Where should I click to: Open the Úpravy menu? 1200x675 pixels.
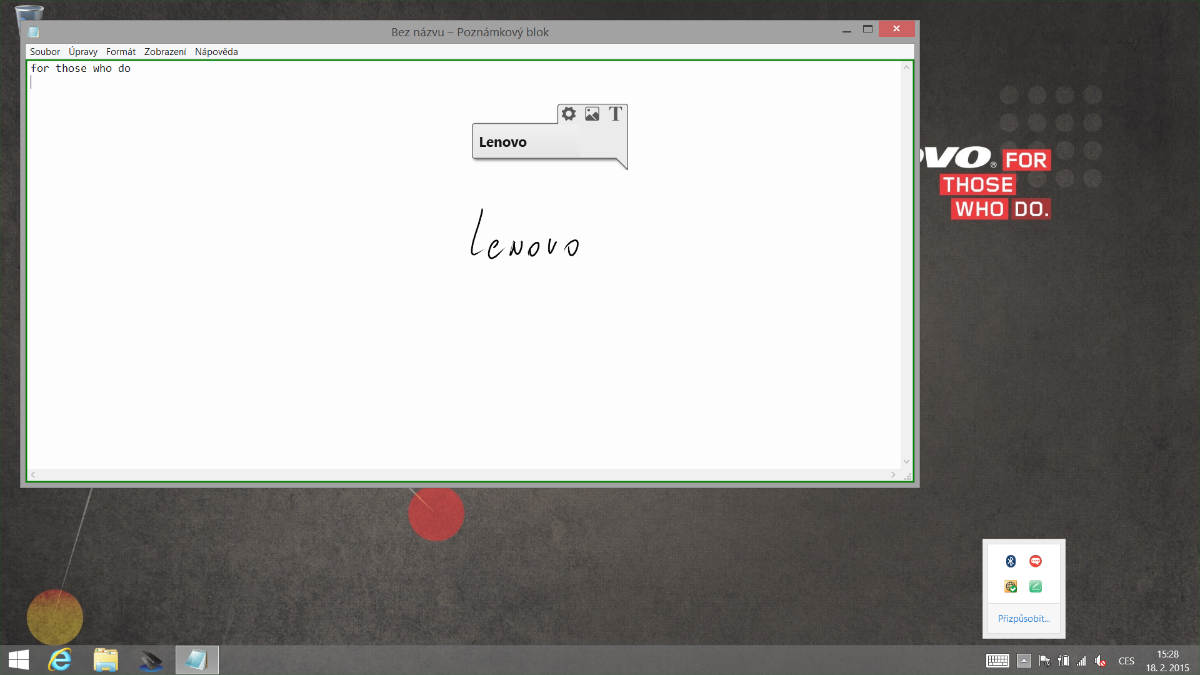click(83, 51)
